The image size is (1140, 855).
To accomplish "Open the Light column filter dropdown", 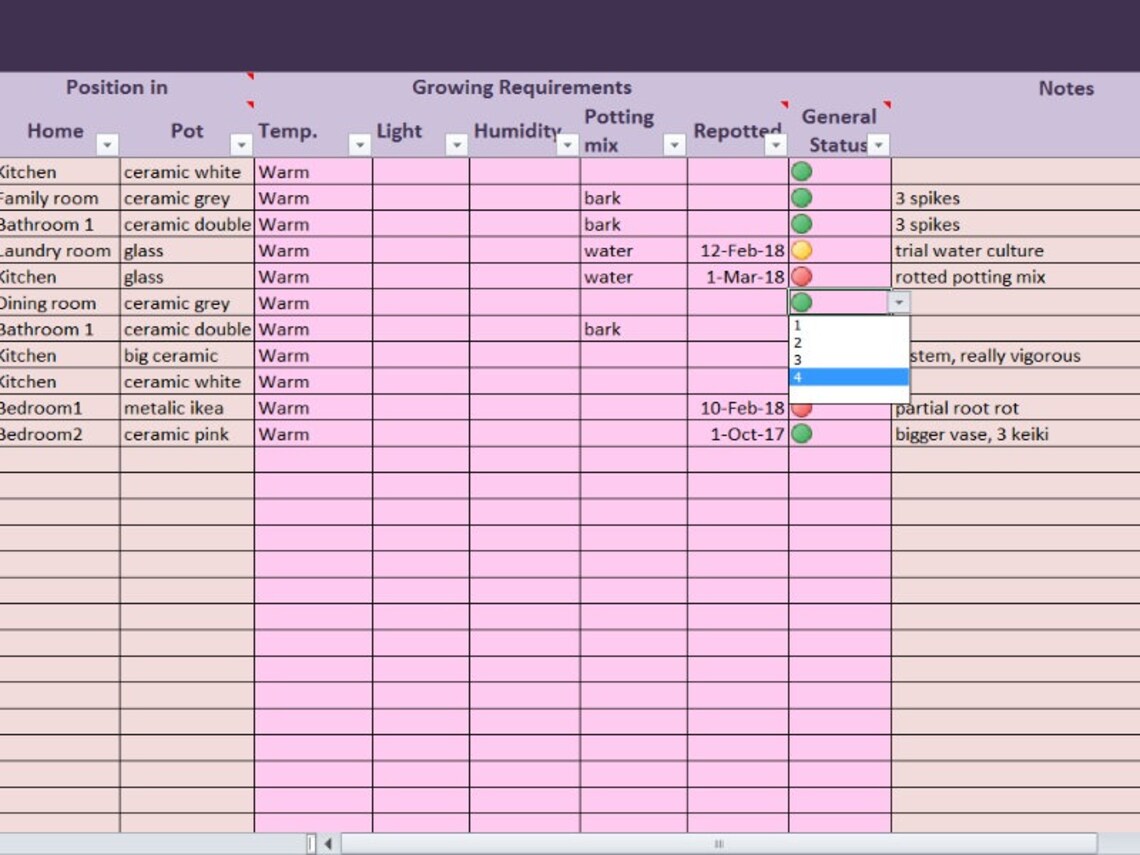I will pos(457,146).
